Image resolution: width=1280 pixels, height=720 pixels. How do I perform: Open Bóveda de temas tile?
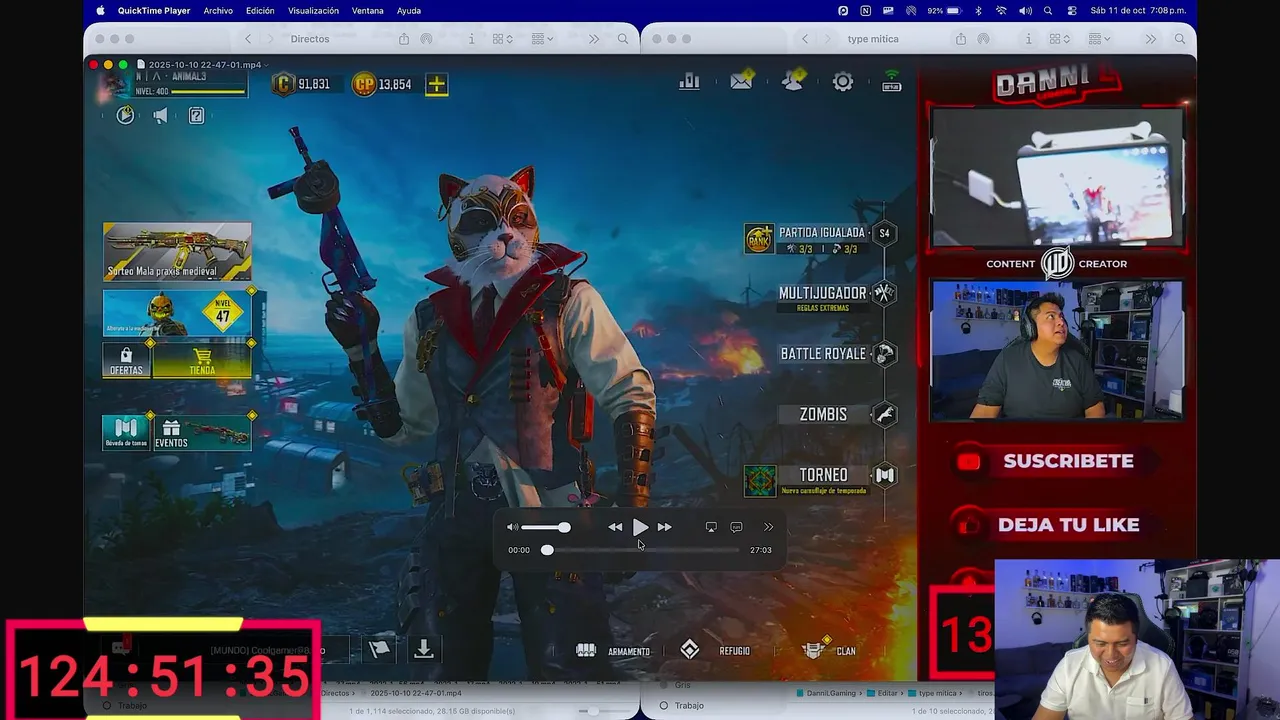[x=126, y=432]
